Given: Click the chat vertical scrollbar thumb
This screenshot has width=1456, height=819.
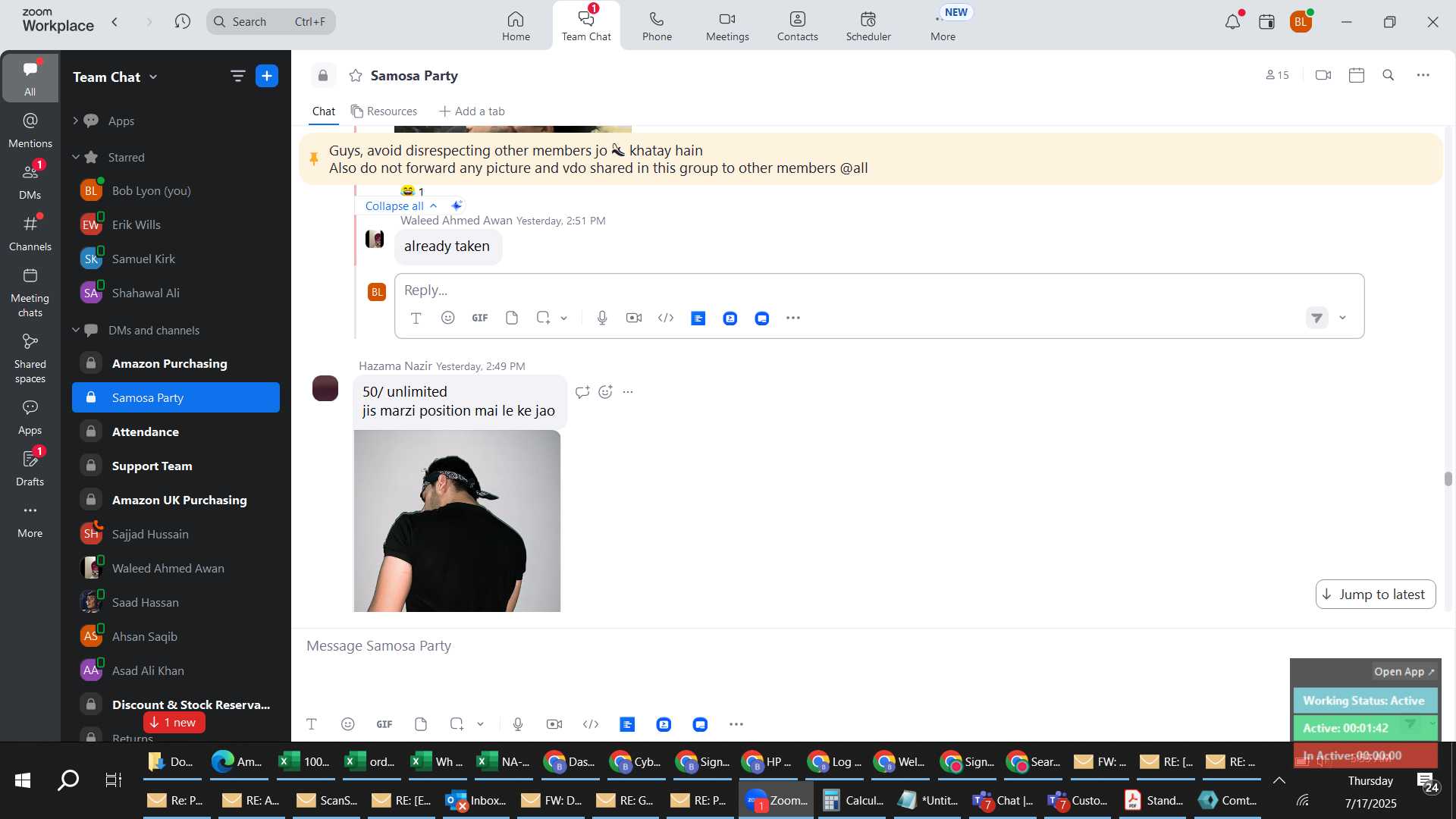Looking at the screenshot, I should click(1448, 479).
